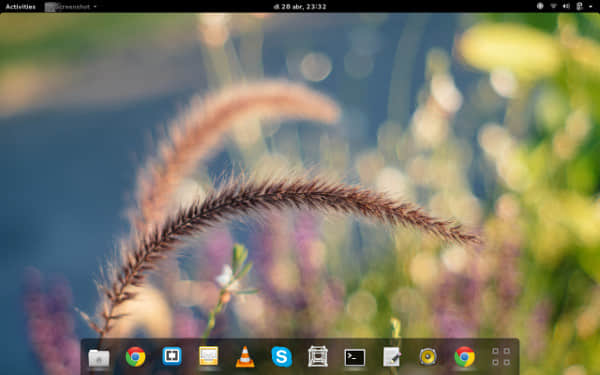Open the yellow notes app in the dock
Viewport: 600px width, 375px height.
point(209,356)
